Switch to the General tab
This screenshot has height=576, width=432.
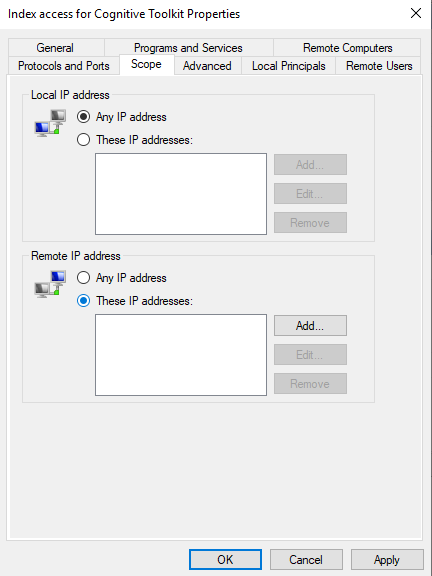tap(55, 48)
